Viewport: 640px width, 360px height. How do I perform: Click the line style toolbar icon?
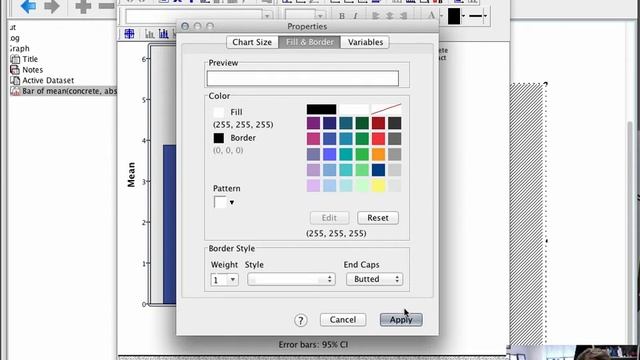[476, 16]
